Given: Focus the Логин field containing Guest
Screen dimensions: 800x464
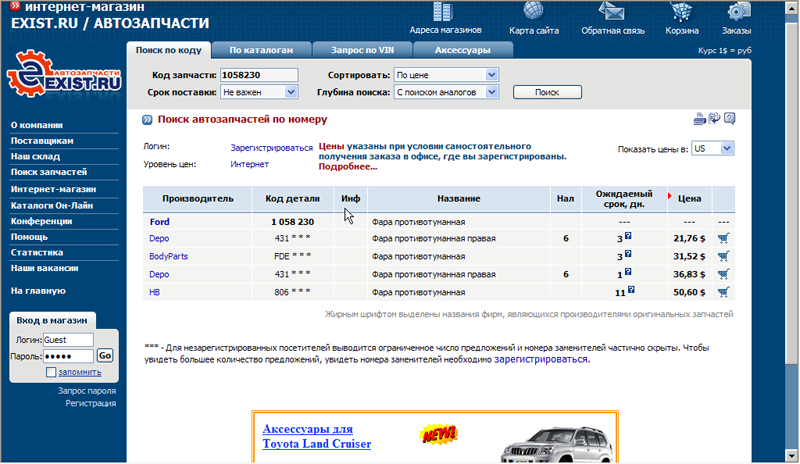Looking at the screenshot, I should (x=68, y=340).
